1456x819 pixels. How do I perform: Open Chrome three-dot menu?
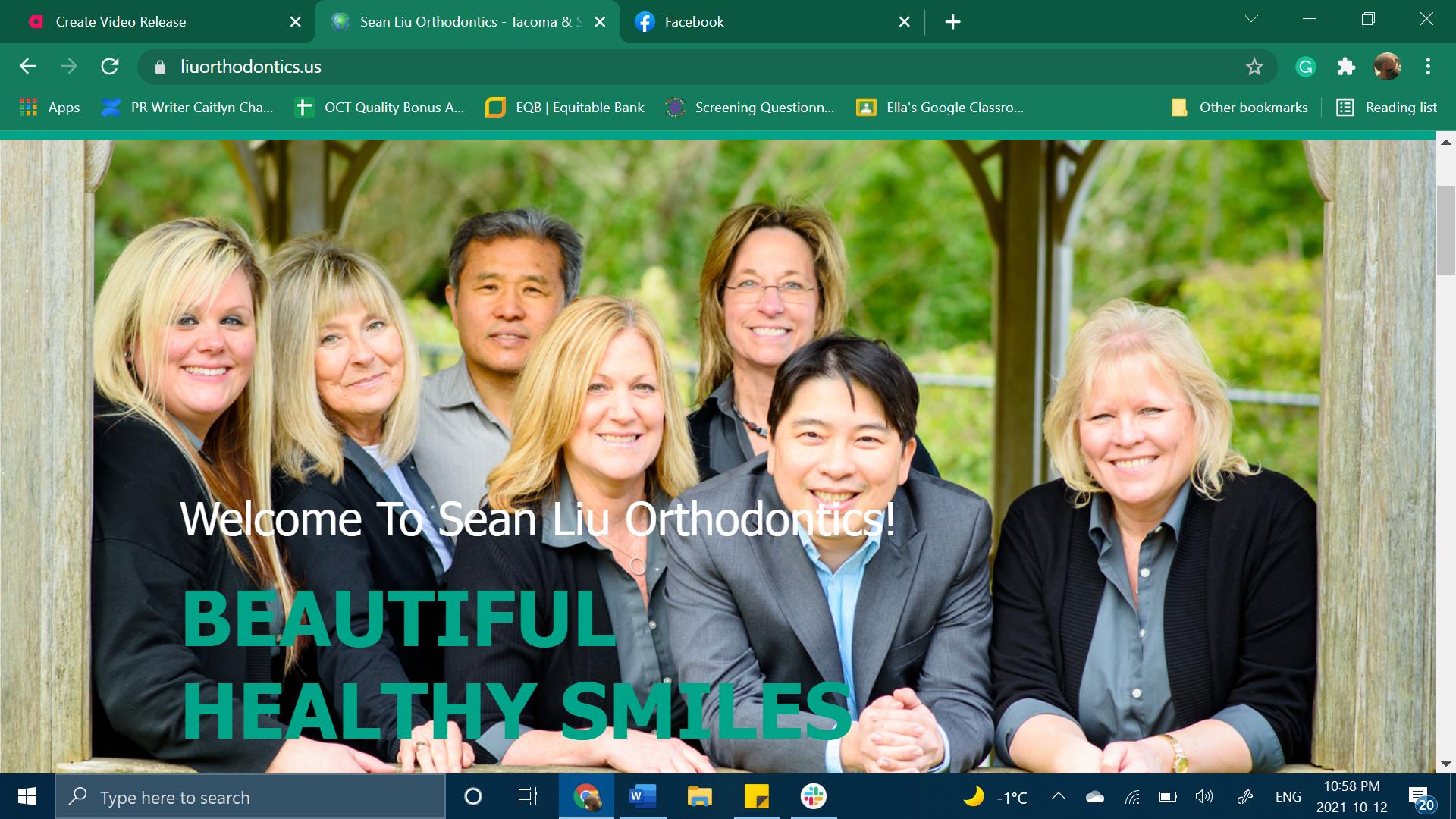pyautogui.click(x=1428, y=67)
